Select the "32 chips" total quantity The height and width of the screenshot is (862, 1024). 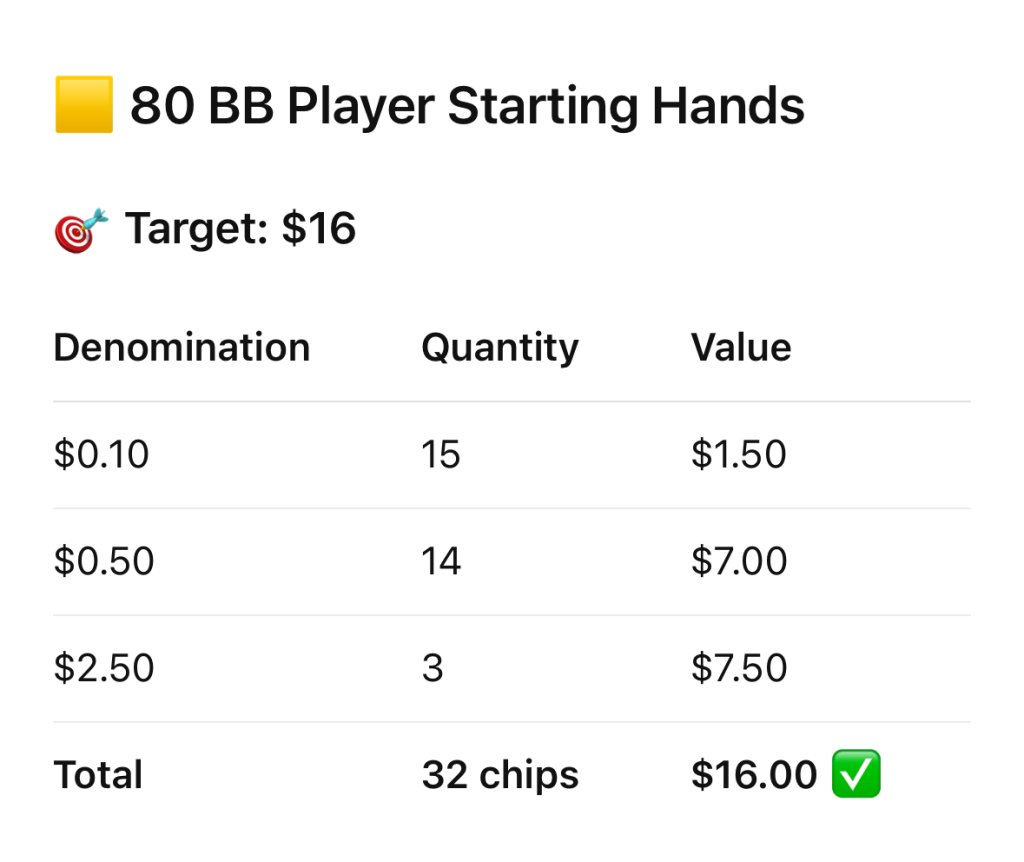(500, 776)
